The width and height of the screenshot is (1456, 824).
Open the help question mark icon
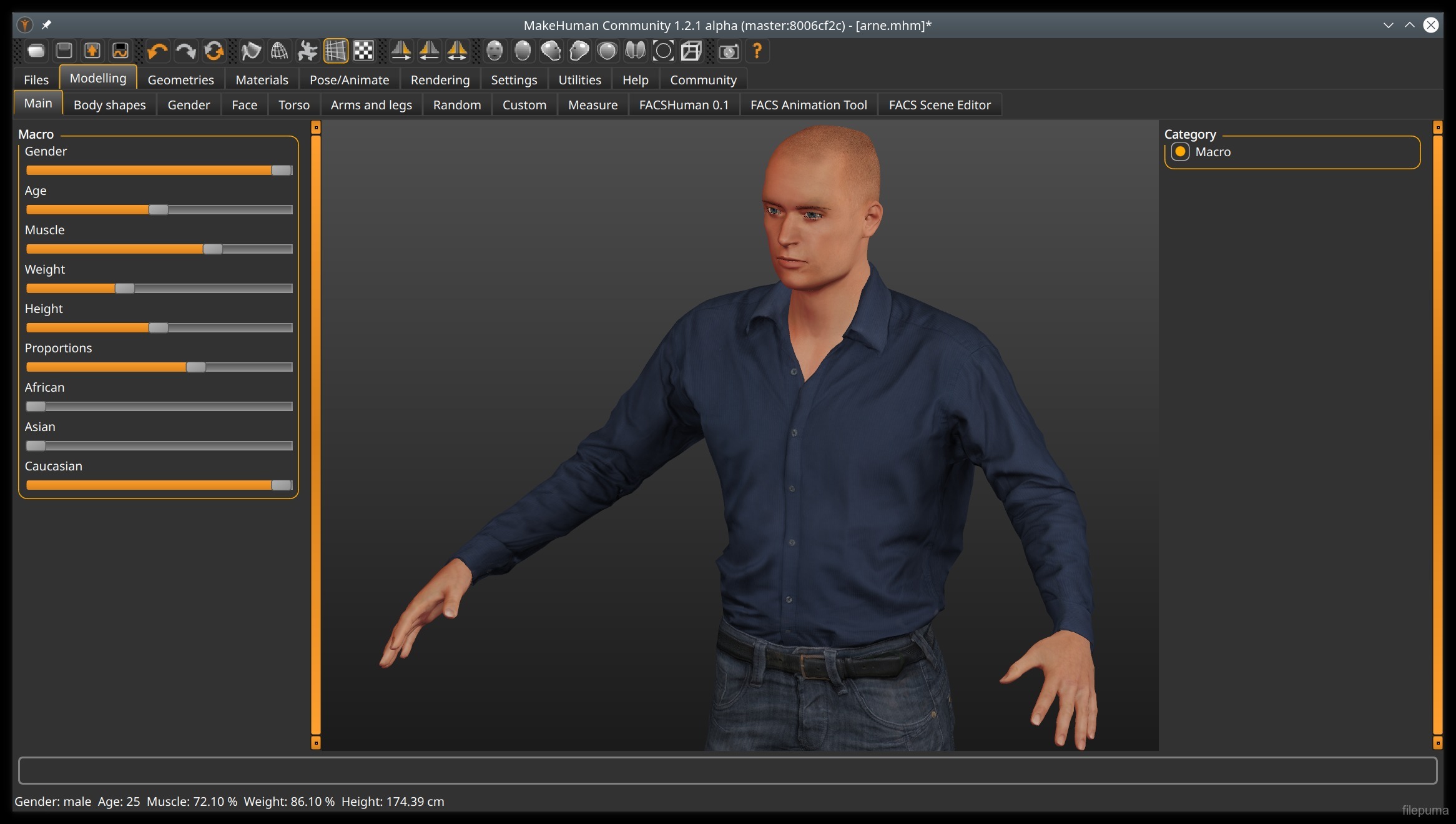757,51
